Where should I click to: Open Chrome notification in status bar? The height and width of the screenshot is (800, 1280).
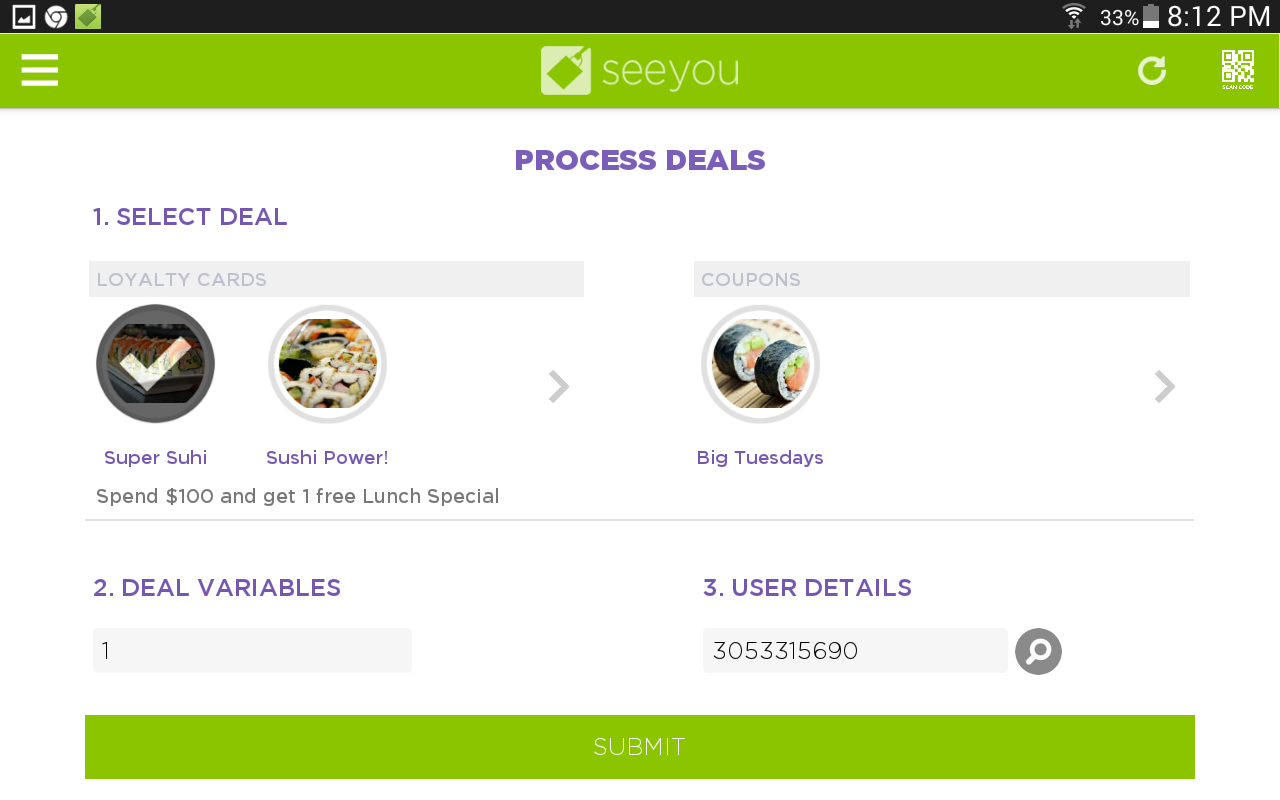click(56, 16)
